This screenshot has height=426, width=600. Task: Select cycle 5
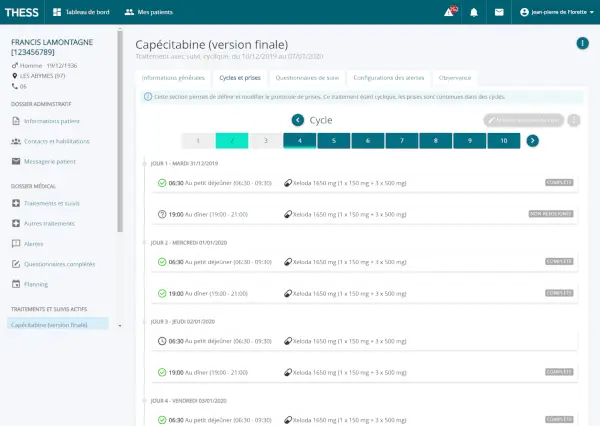[334, 141]
